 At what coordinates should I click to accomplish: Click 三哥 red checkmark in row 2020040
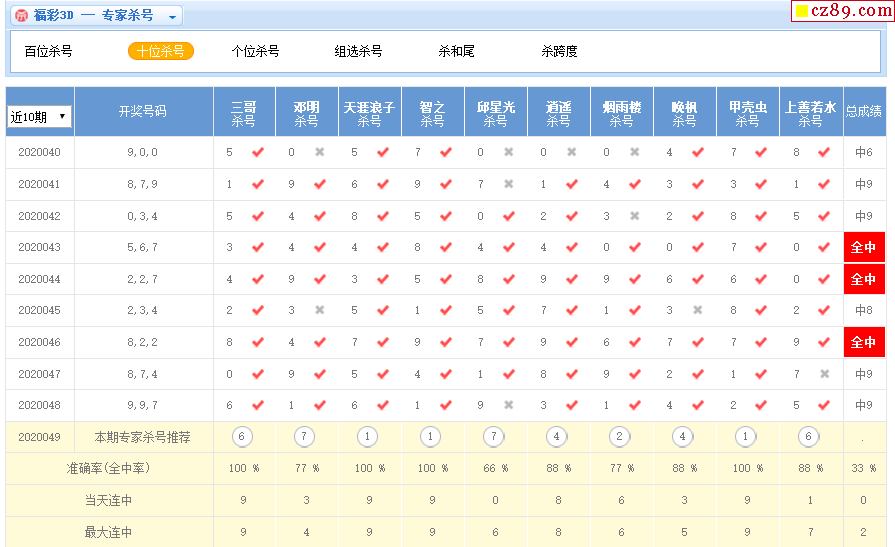[x=258, y=153]
